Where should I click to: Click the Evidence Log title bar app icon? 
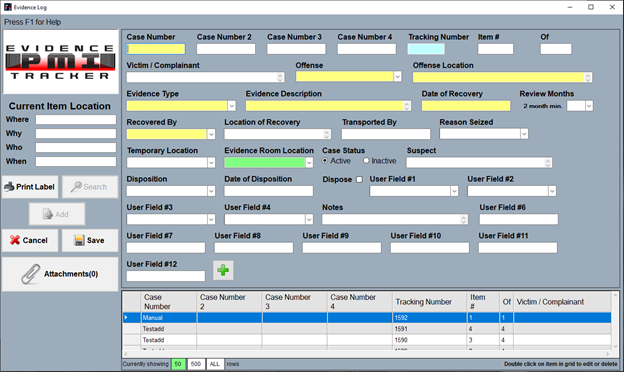tap(8, 7)
